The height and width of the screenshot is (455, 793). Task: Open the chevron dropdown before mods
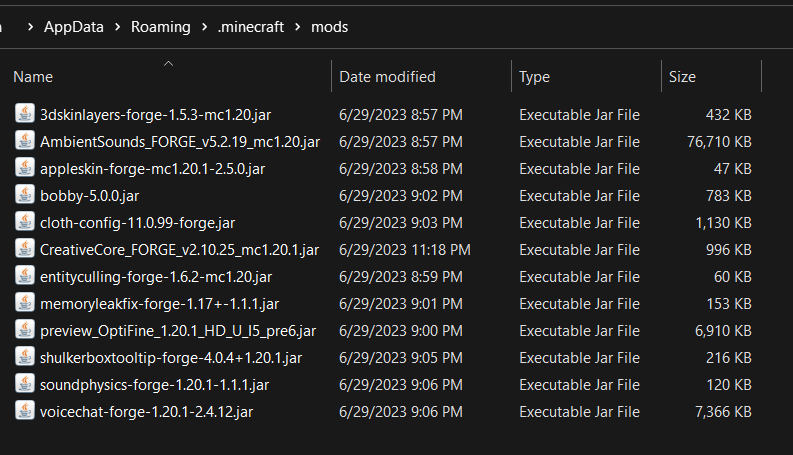point(297,27)
